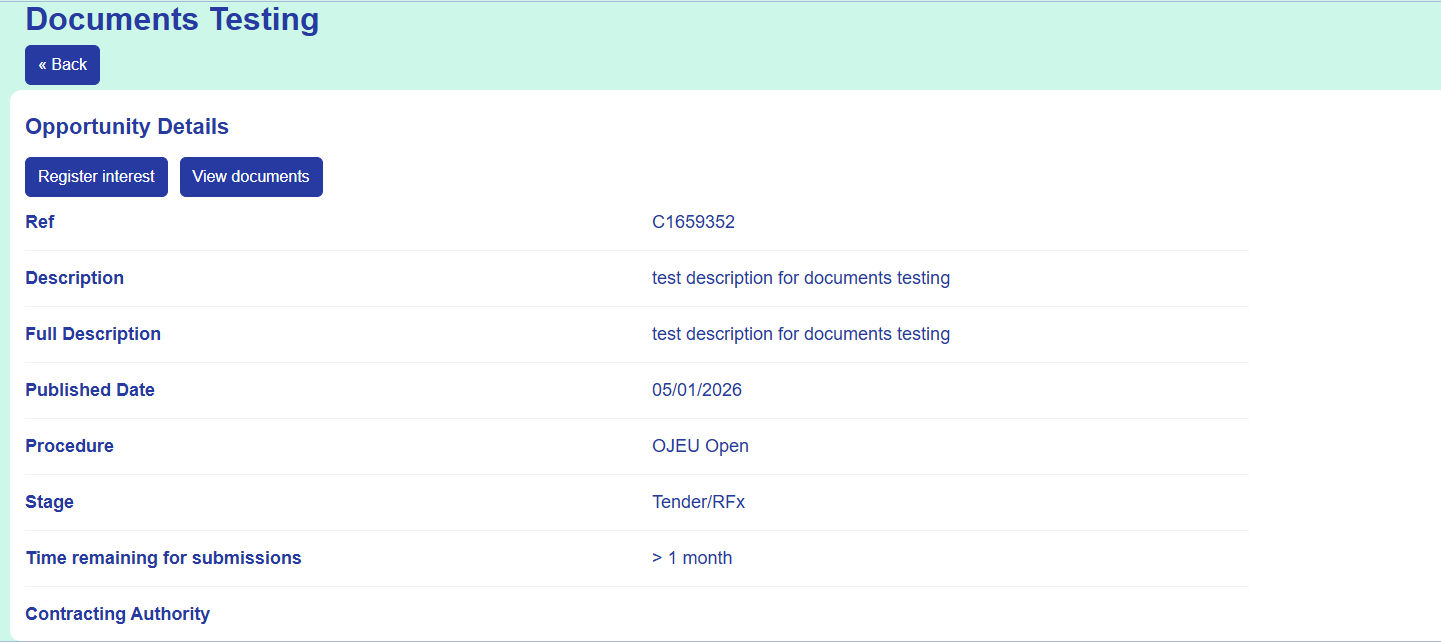The width and height of the screenshot is (1441, 642).
Task: Click the Full Description field label
Action: tap(93, 334)
